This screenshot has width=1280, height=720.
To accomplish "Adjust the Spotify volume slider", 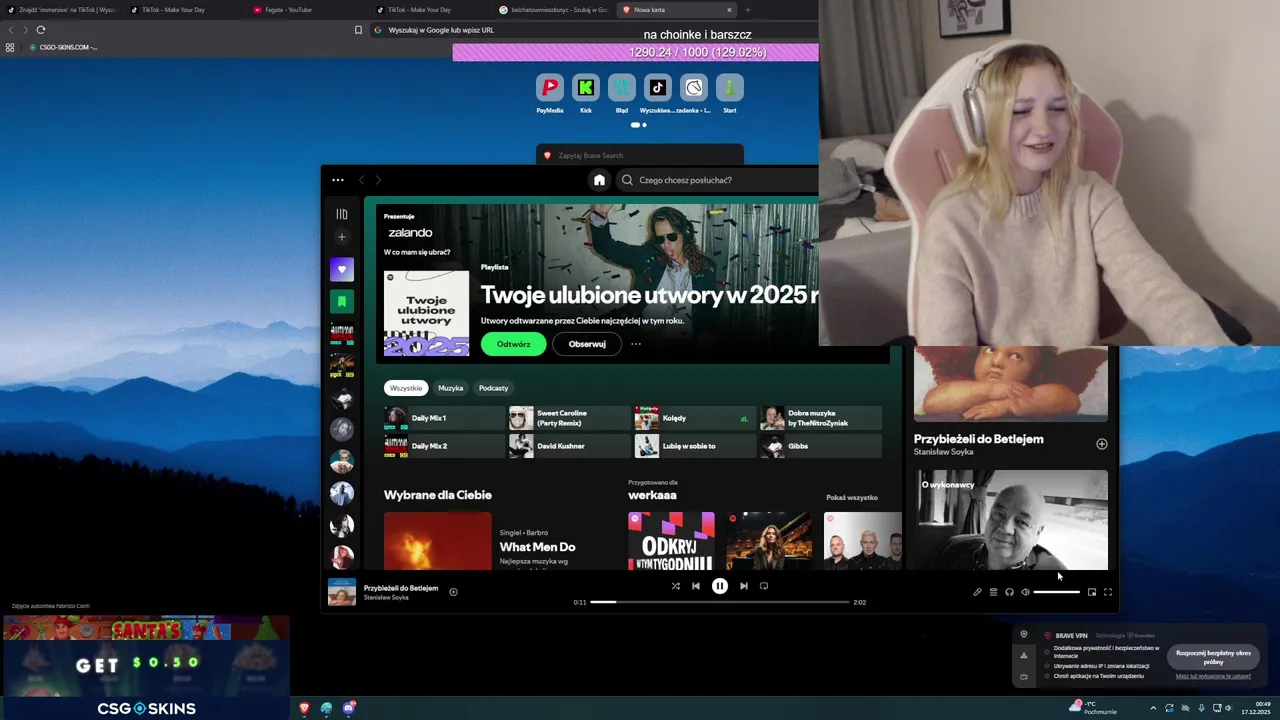I will 1057,592.
